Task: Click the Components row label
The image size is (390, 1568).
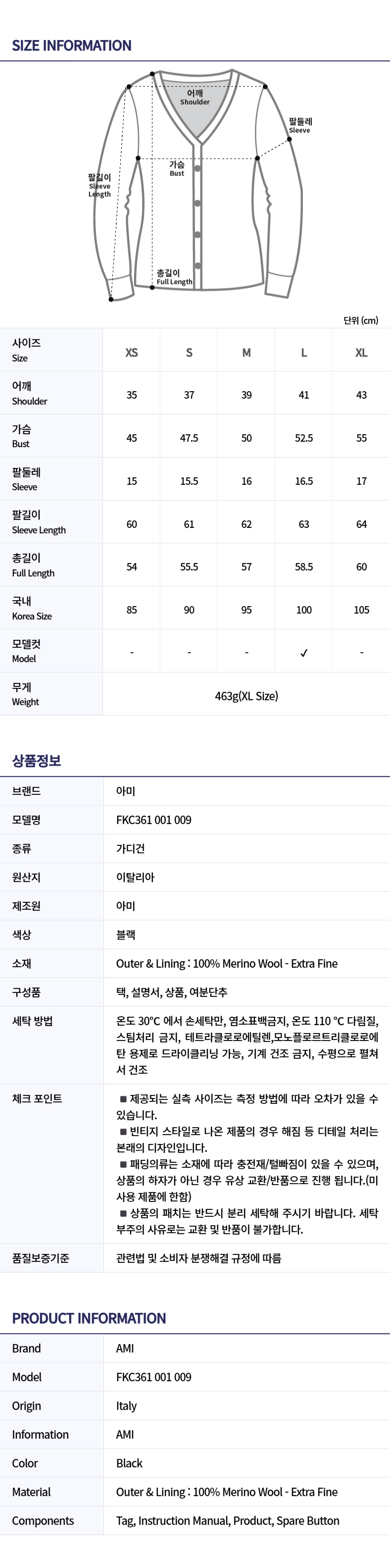Action: pos(43,1520)
